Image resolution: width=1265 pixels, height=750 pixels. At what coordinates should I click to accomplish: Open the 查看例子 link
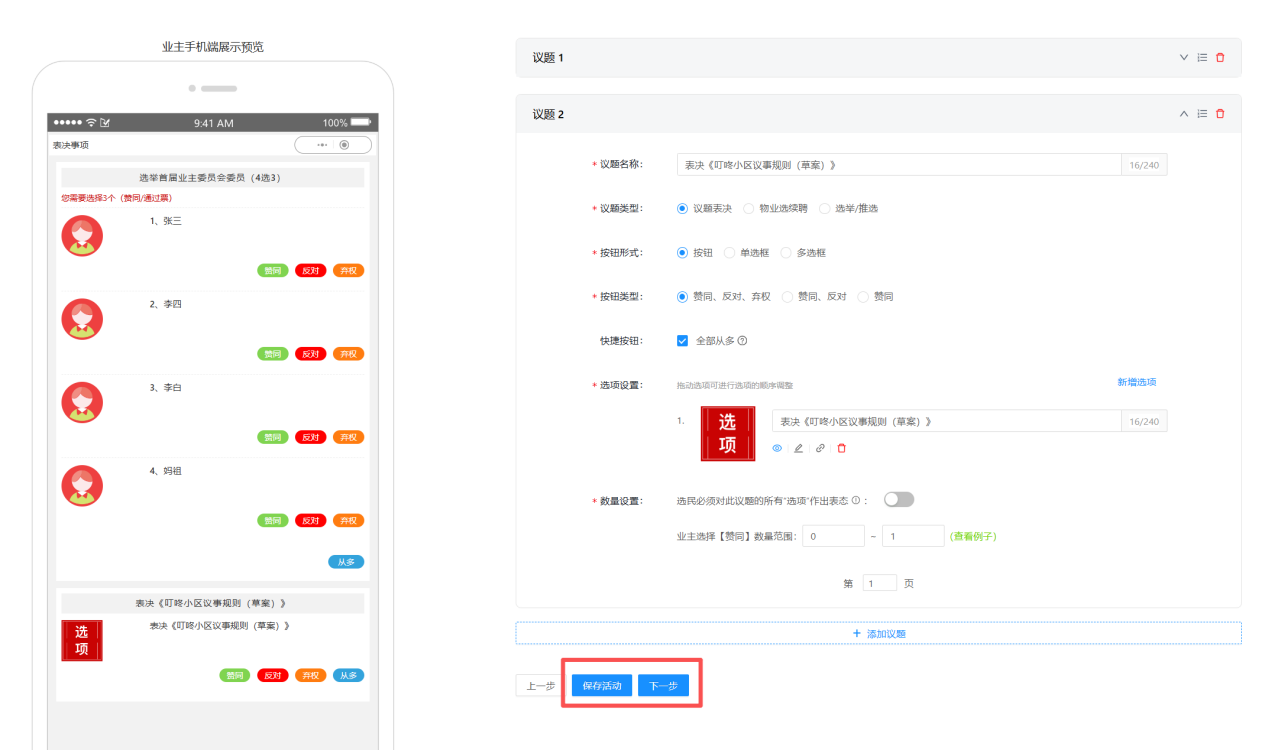(x=973, y=536)
